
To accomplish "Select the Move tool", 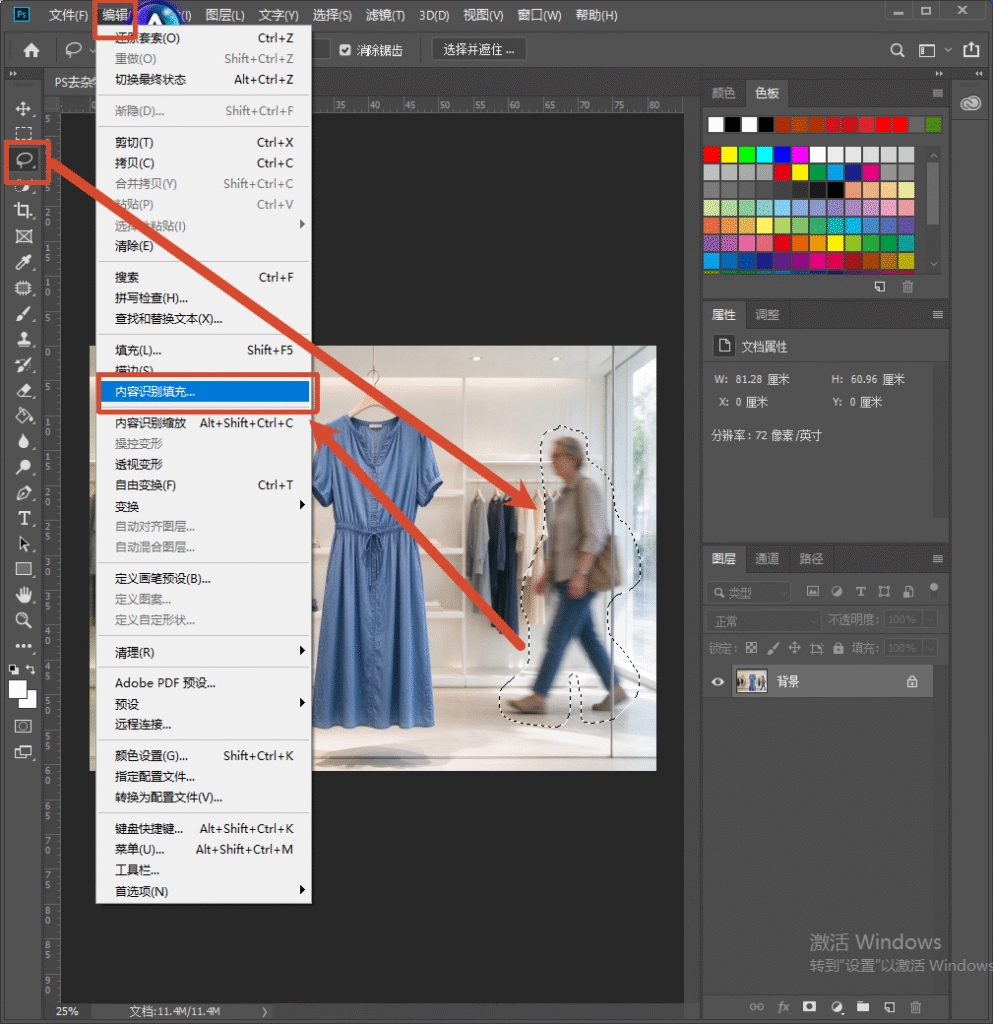I will coord(24,108).
